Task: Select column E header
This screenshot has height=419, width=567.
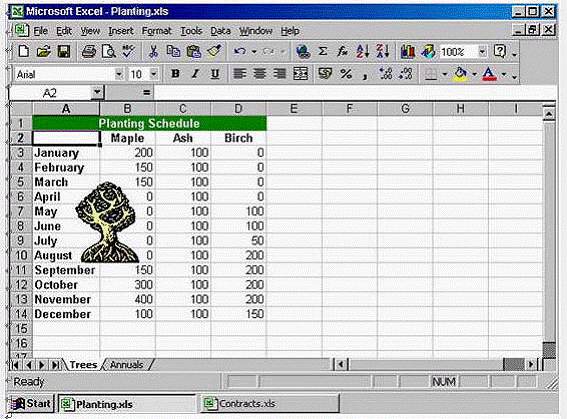Action: [x=294, y=108]
